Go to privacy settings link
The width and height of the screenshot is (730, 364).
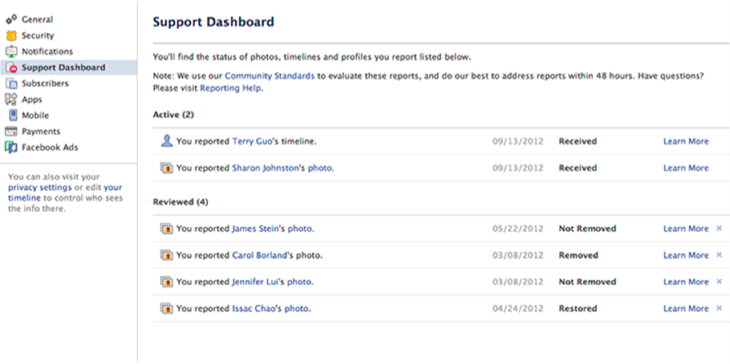(40, 188)
